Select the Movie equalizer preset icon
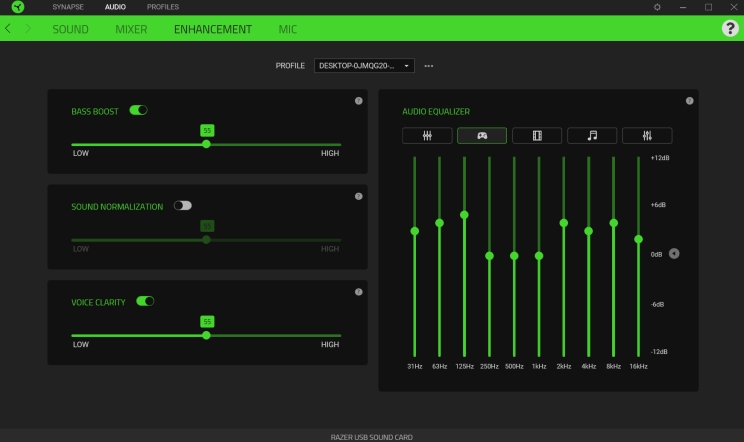Image resolution: width=744 pixels, height=442 pixels. point(537,136)
